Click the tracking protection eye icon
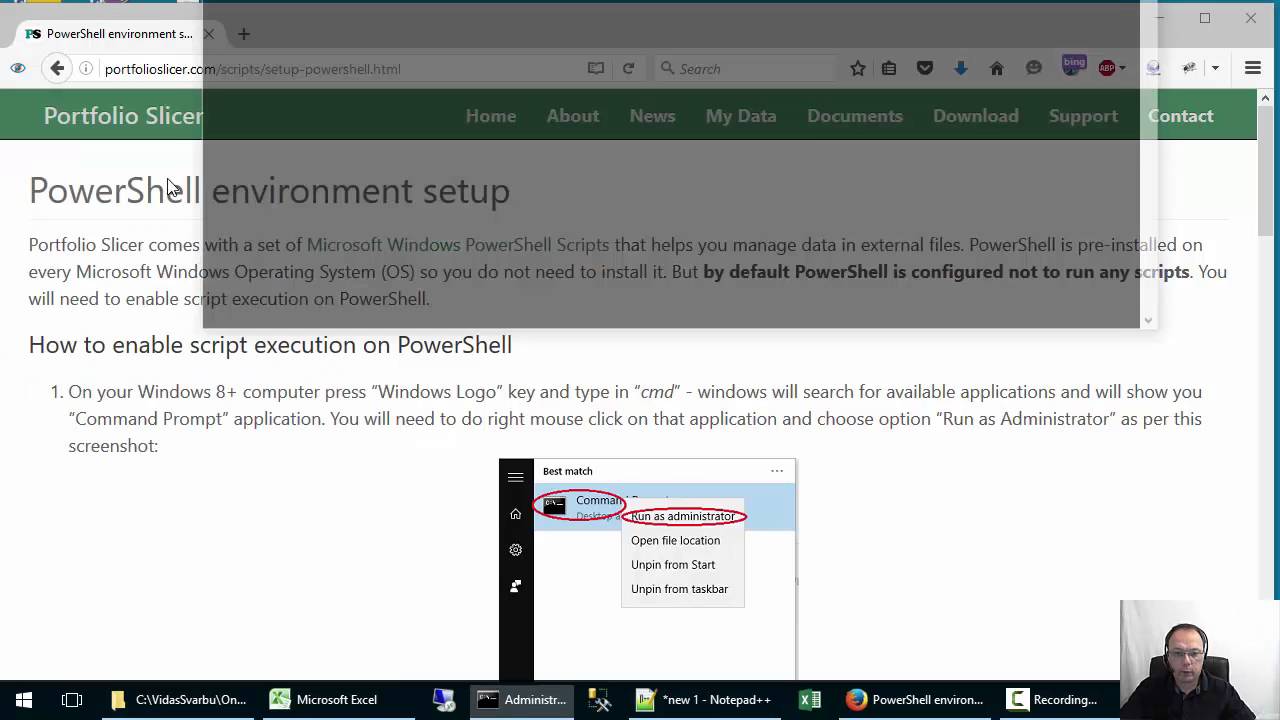1280x720 pixels. 18,68
